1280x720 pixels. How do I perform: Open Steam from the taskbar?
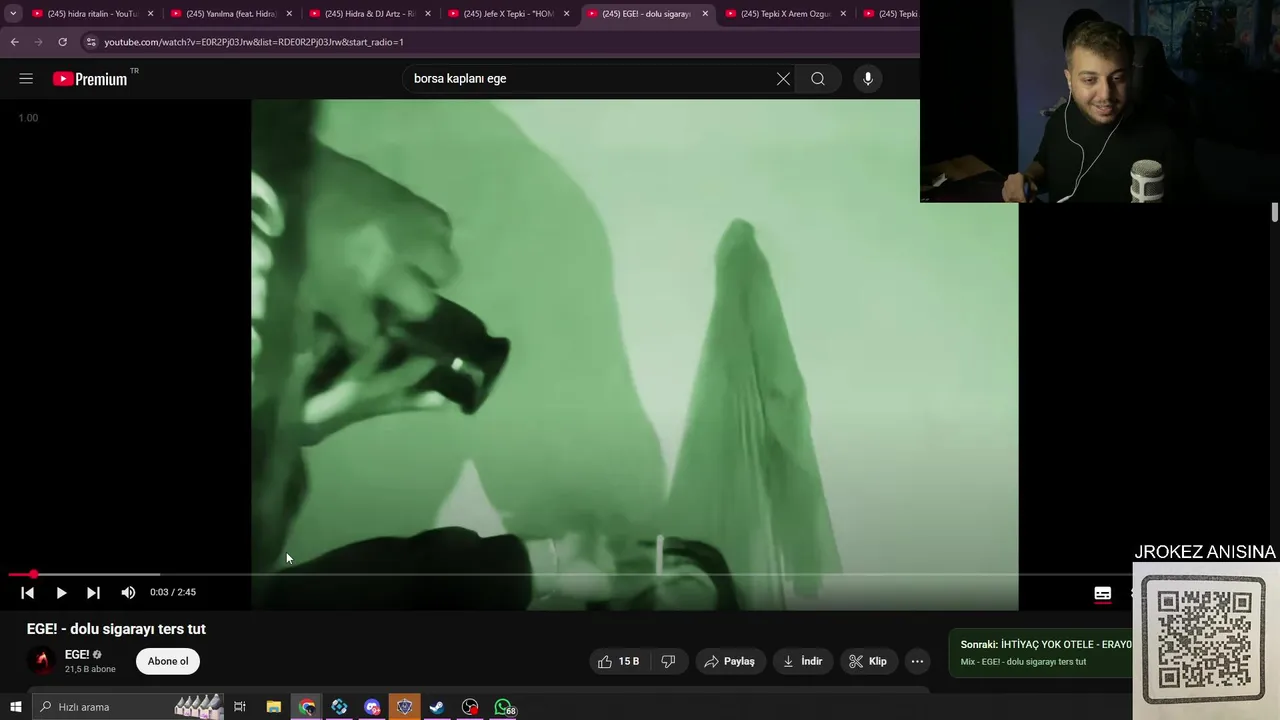click(x=437, y=707)
